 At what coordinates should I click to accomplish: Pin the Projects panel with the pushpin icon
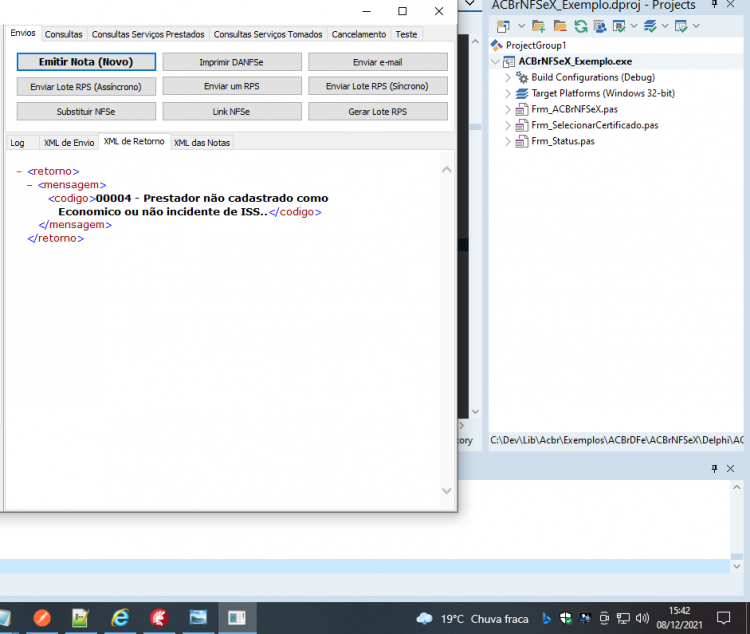pos(714,4)
